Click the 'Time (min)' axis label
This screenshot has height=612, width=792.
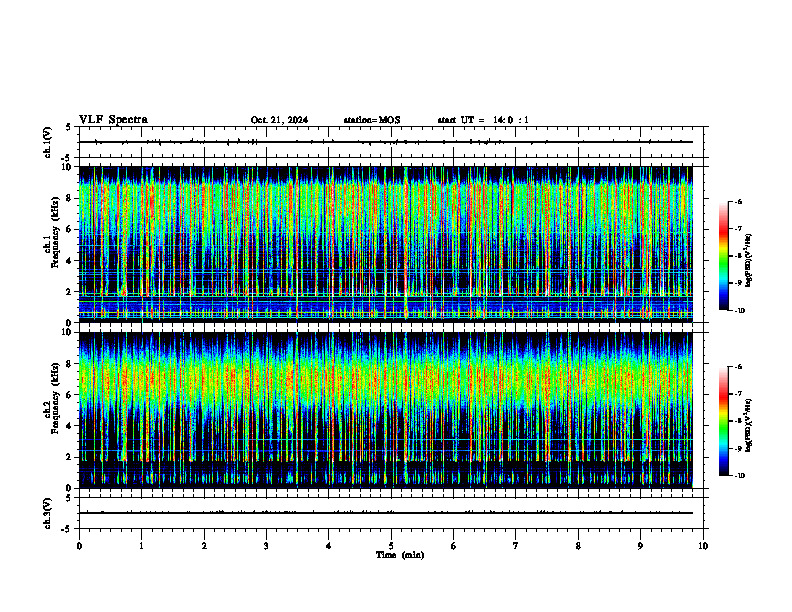(x=400, y=555)
